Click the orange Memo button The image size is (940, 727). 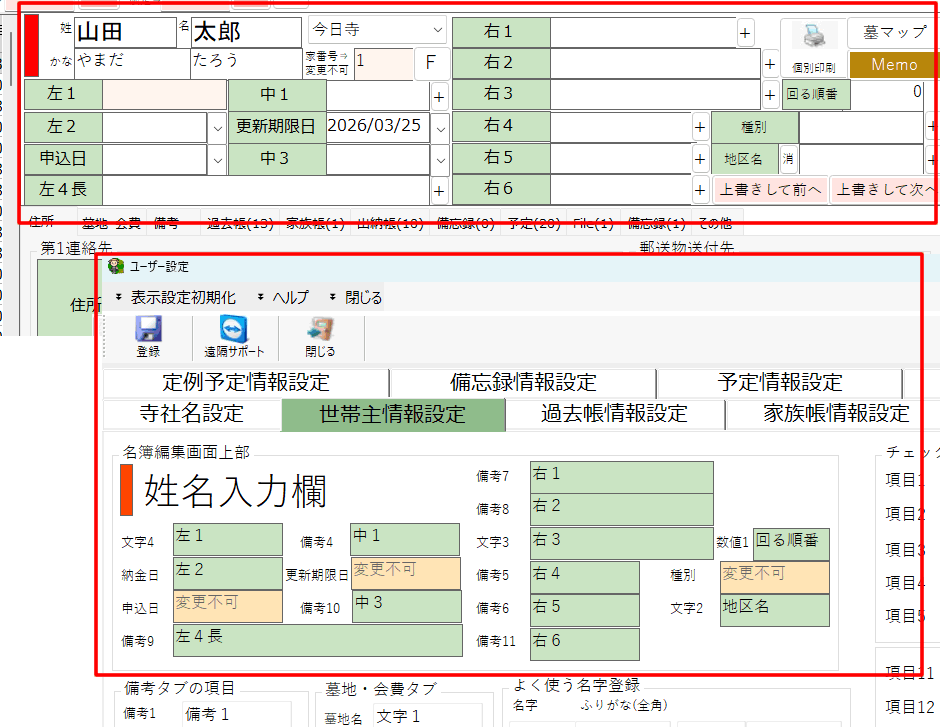click(x=894, y=65)
